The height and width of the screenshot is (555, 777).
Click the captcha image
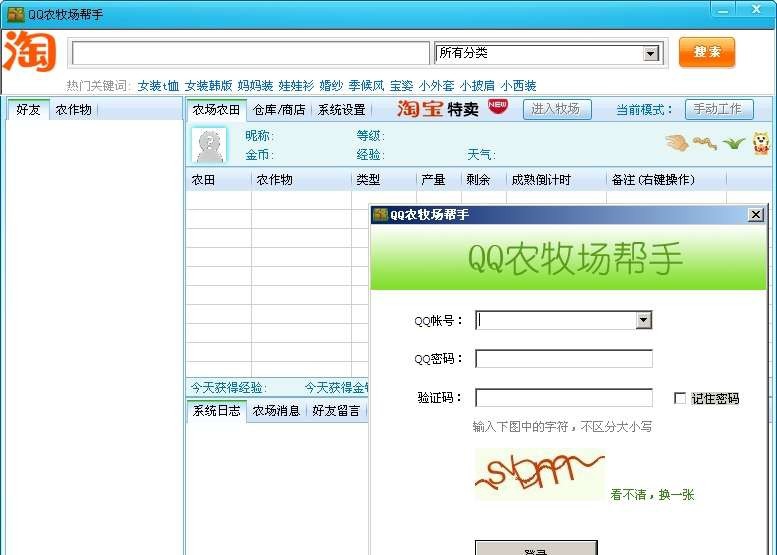(x=540, y=474)
